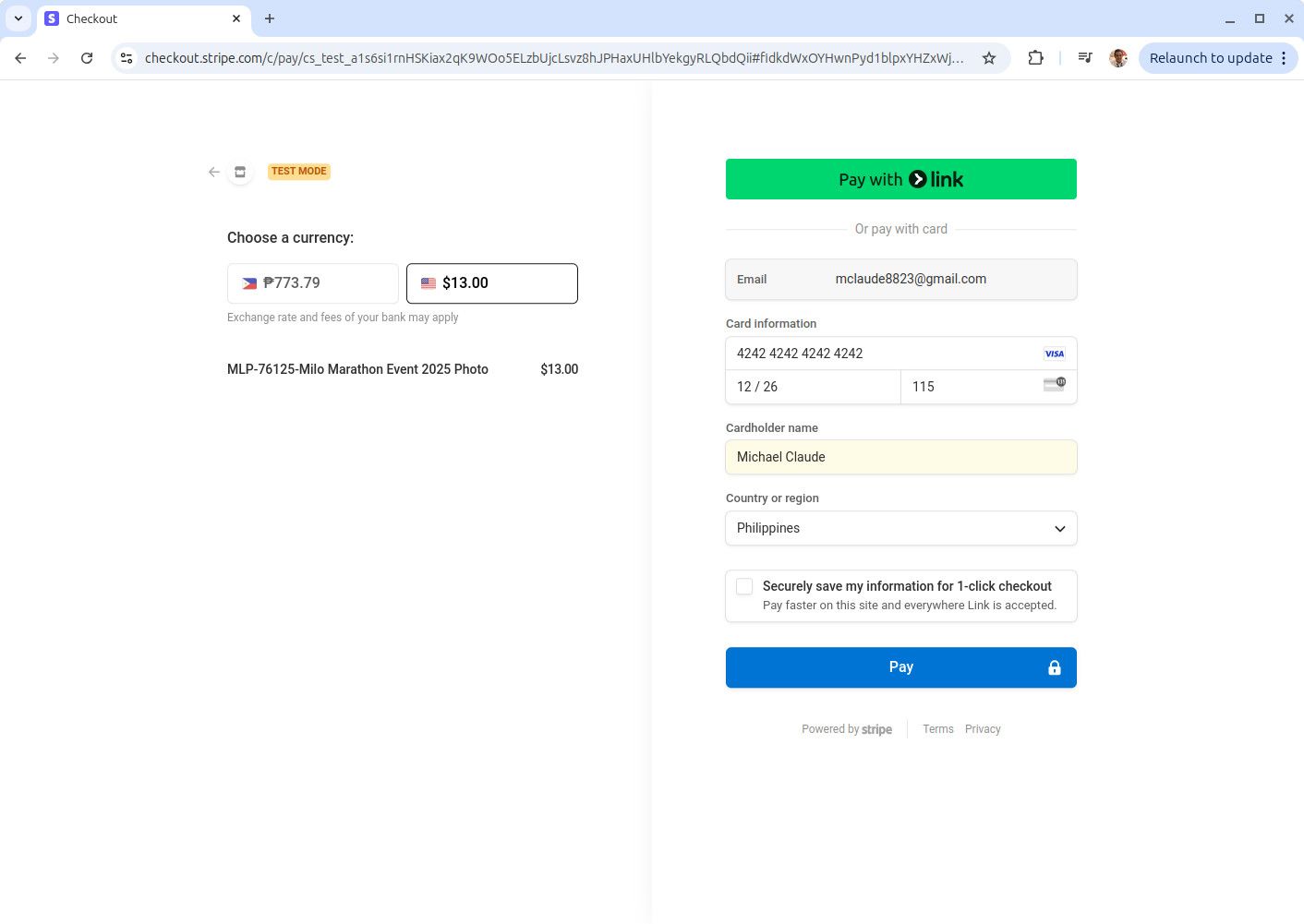The image size is (1304, 924).
Task: Switch to the Checkout tab
Action: pyautogui.click(x=139, y=18)
